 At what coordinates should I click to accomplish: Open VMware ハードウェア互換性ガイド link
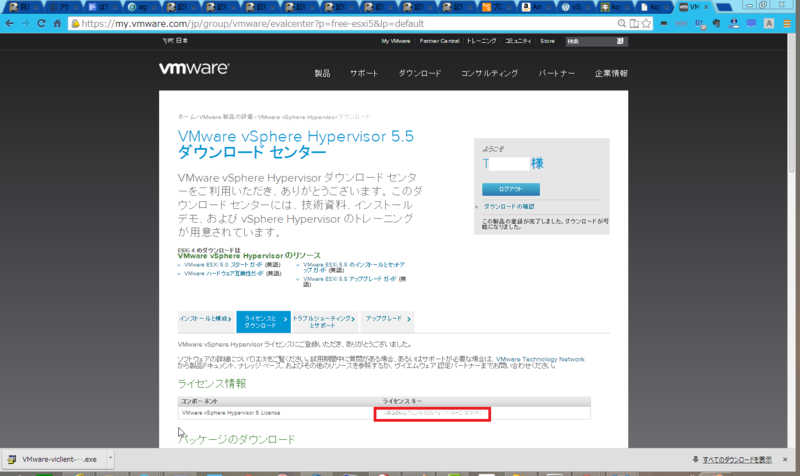pyautogui.click(x=223, y=273)
